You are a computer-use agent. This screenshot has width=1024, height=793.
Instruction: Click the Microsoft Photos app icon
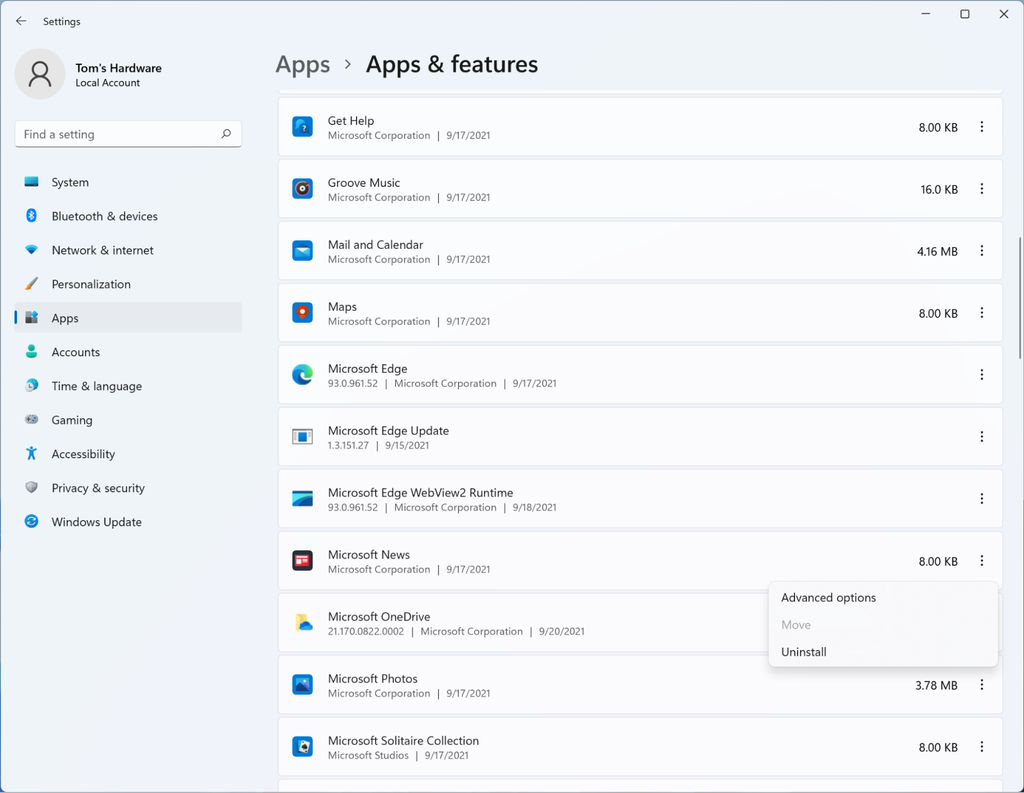pyautogui.click(x=302, y=685)
